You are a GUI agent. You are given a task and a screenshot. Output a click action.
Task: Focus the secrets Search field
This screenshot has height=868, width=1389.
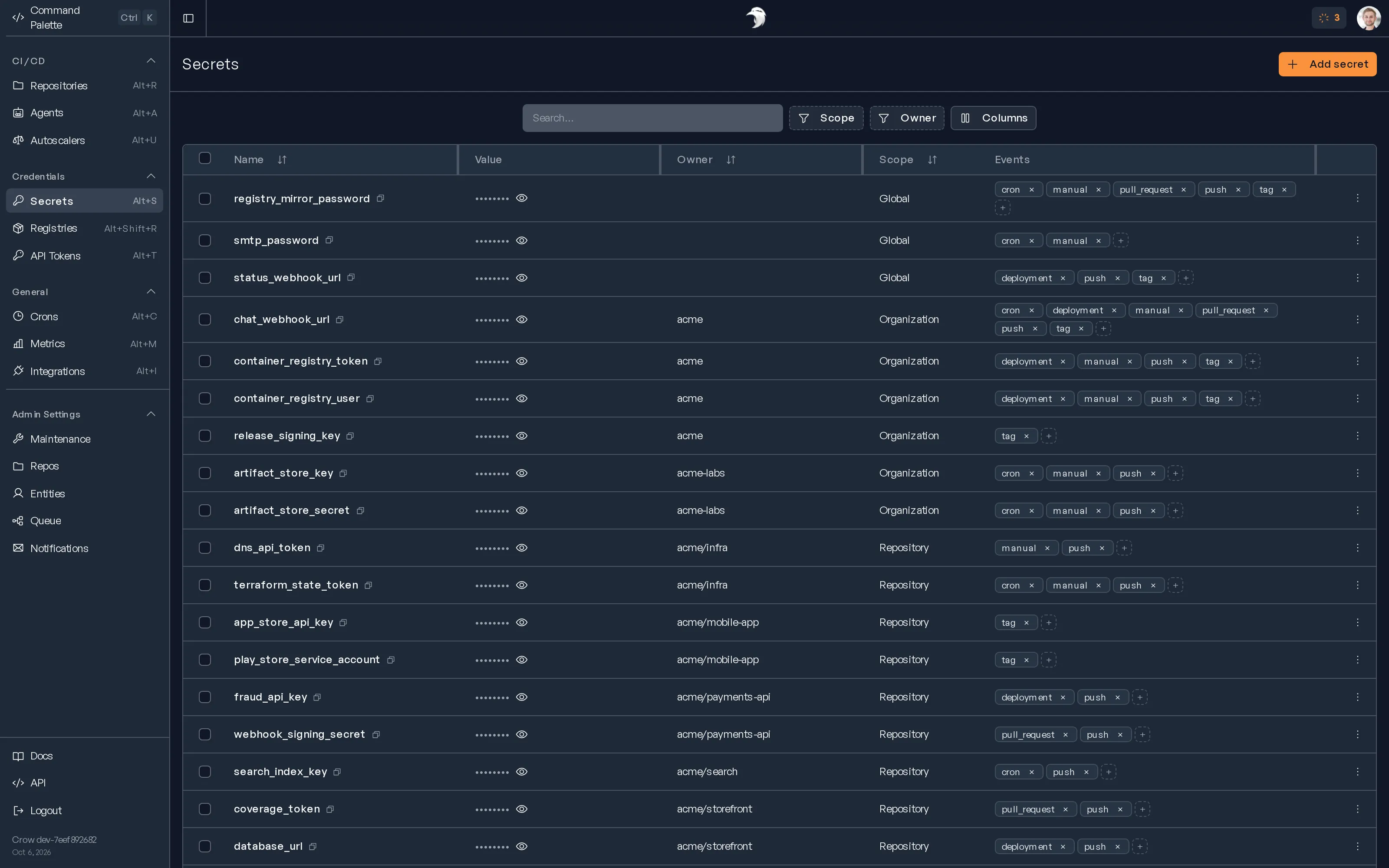(x=652, y=118)
